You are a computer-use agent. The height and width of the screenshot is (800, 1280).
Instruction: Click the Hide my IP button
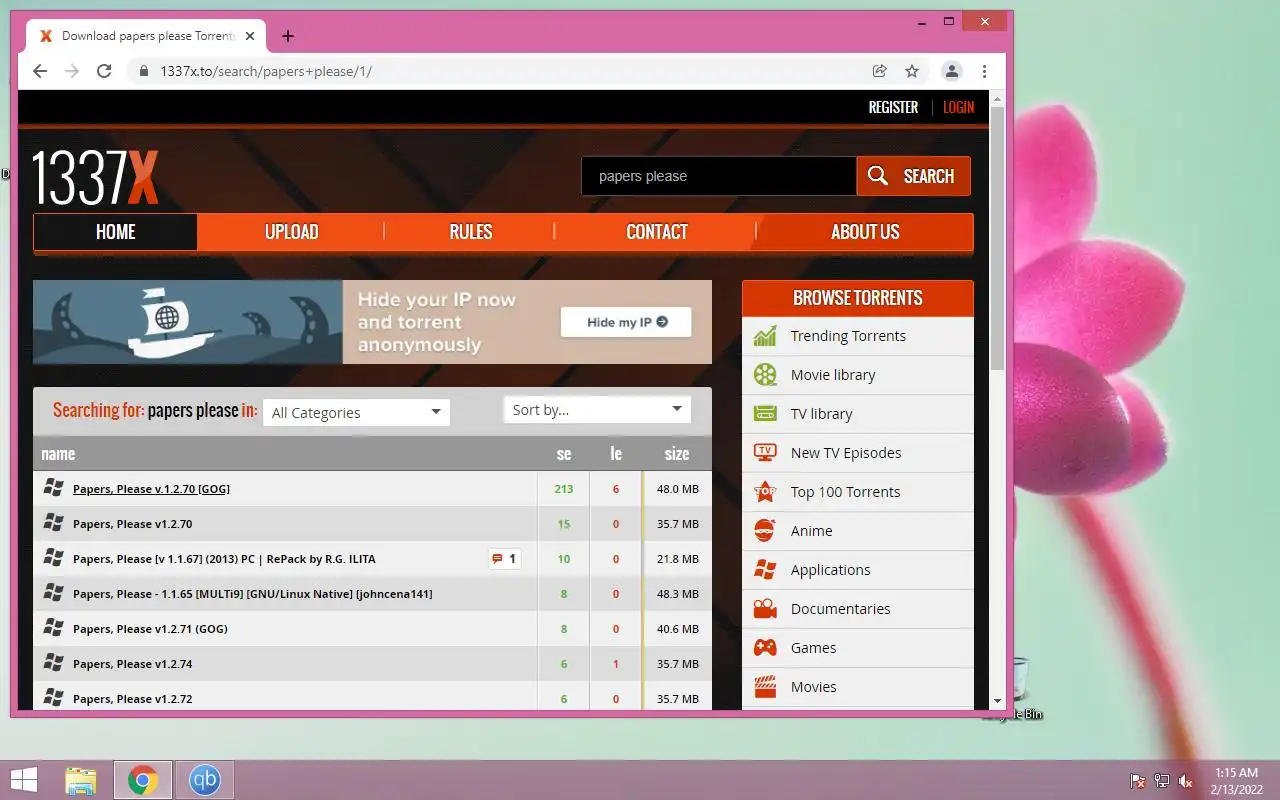click(626, 322)
